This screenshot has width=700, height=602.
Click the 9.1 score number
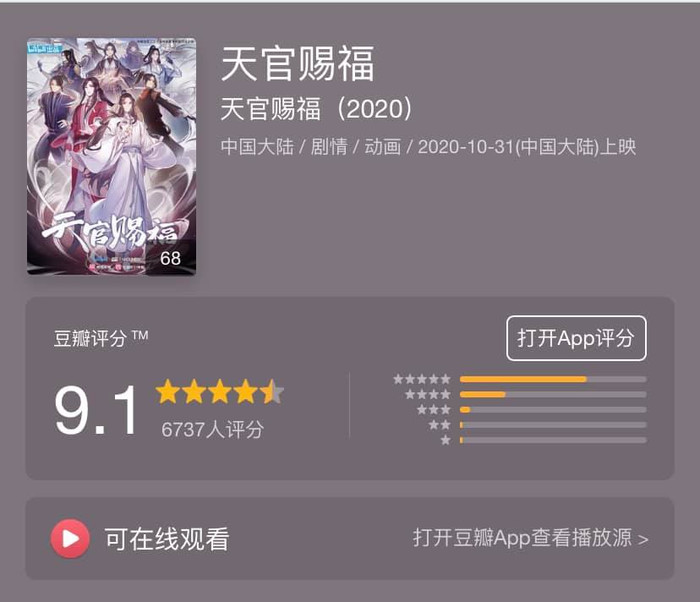pyautogui.click(x=96, y=410)
